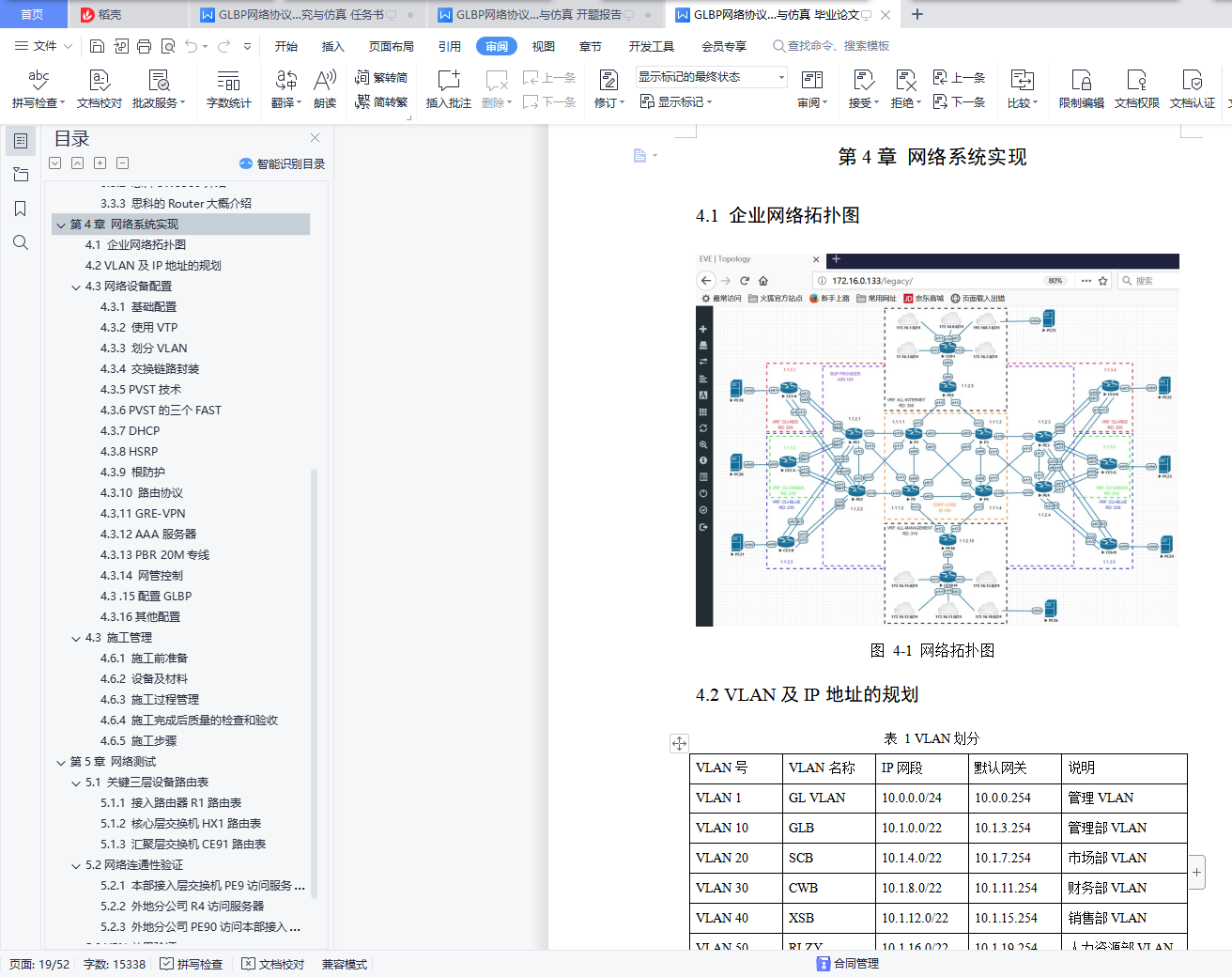This screenshot has width=1232, height=977.
Task: Collapse the 5.1 关键三层设备路由表 node
Action: click(x=76, y=783)
